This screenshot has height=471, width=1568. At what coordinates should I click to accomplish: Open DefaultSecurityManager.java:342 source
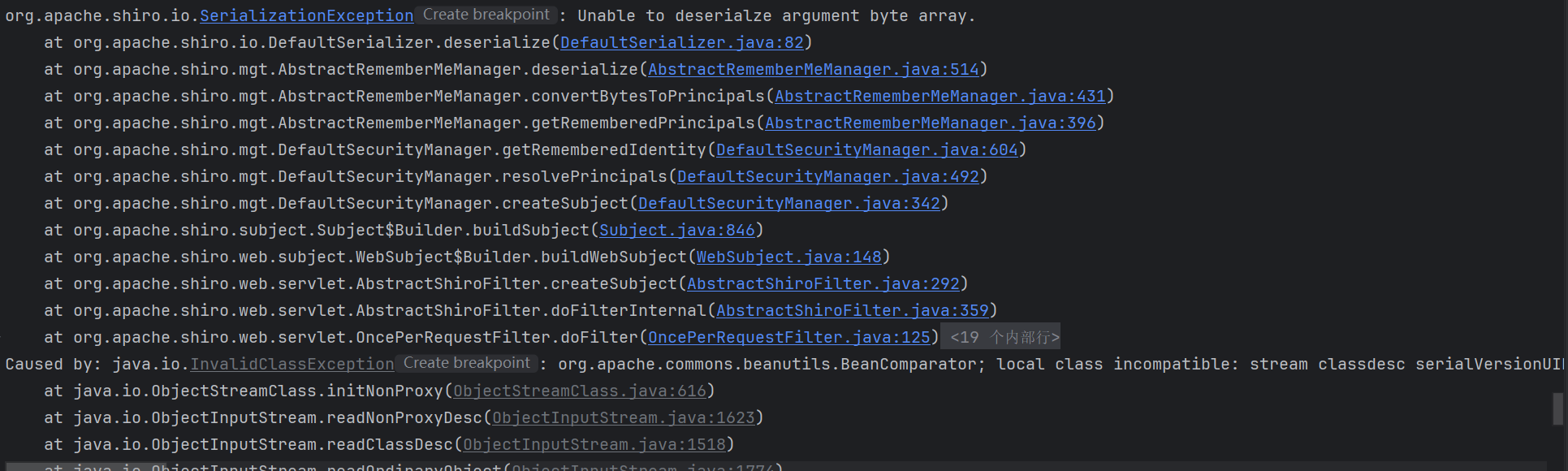(x=788, y=203)
